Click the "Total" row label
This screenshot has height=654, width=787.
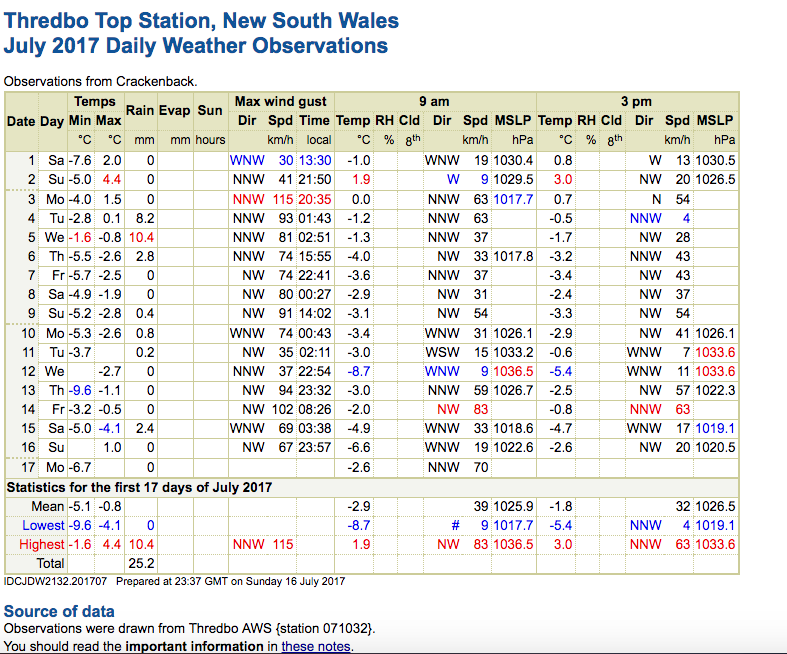tap(50, 563)
